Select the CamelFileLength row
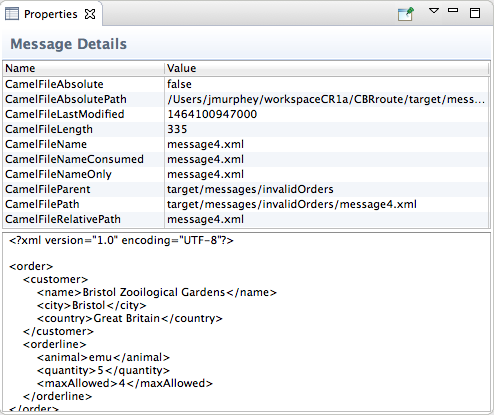 click(246, 129)
